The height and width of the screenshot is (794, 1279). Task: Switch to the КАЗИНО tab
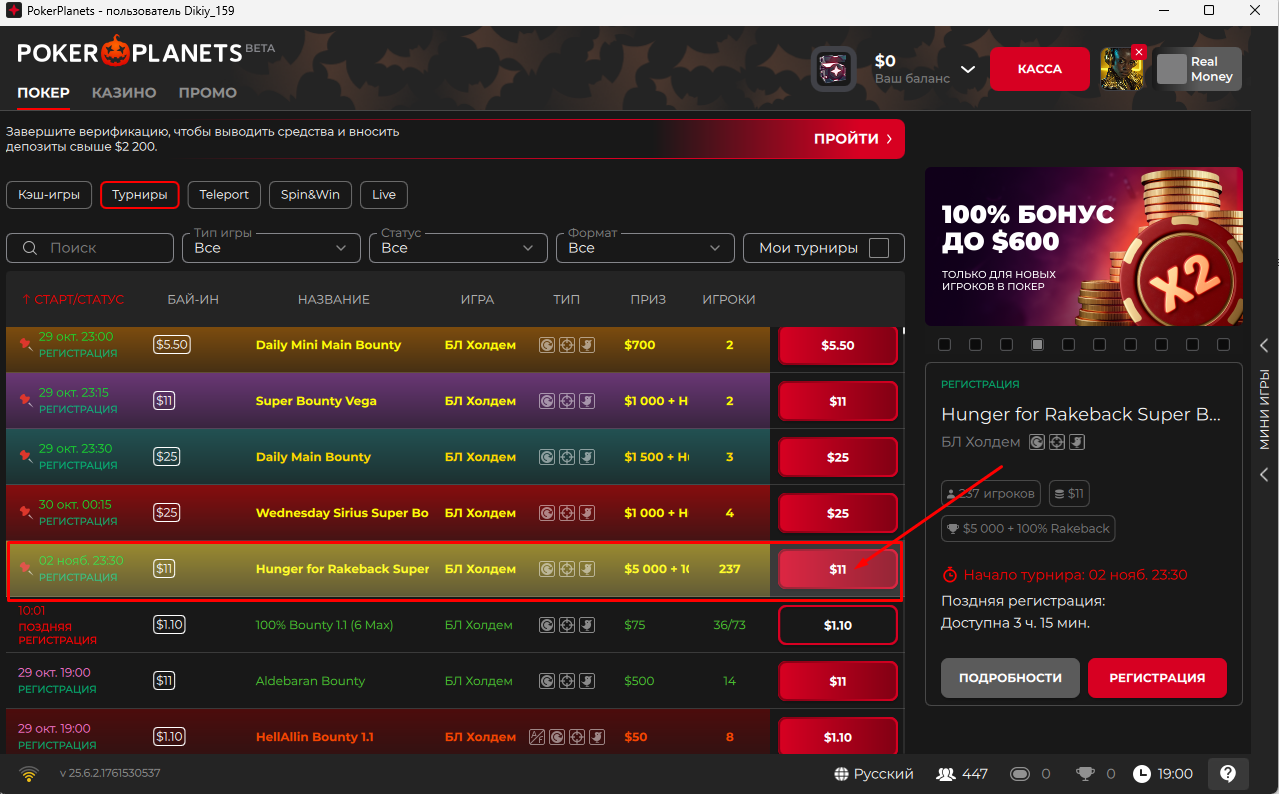[124, 92]
